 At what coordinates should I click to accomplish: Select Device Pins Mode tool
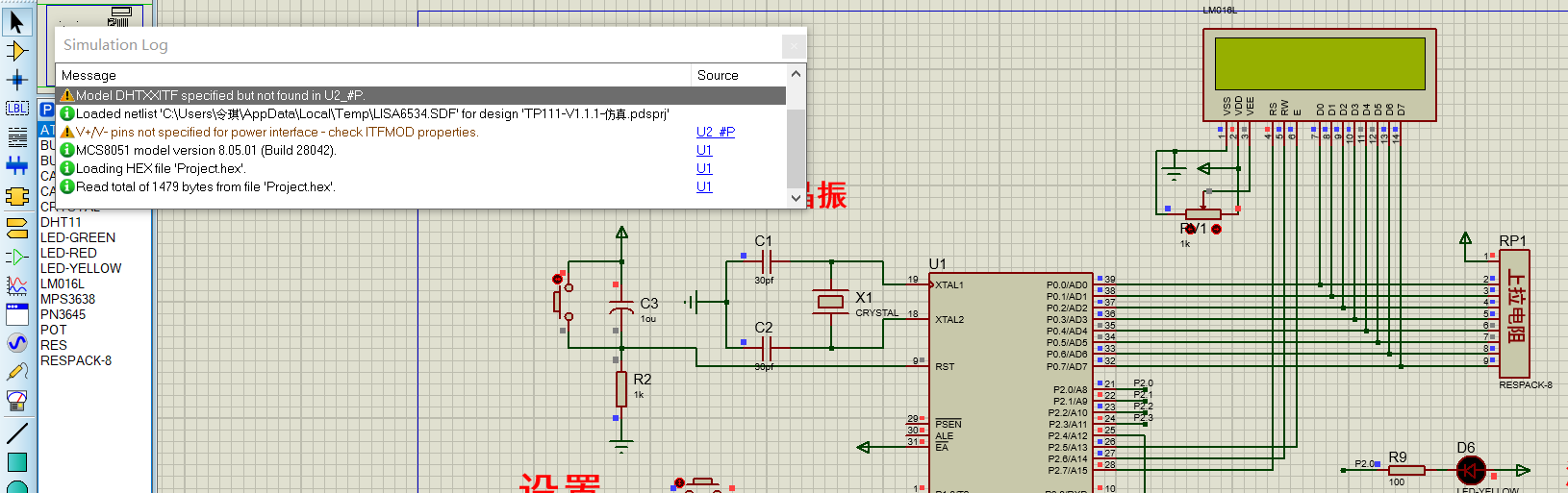point(16,257)
